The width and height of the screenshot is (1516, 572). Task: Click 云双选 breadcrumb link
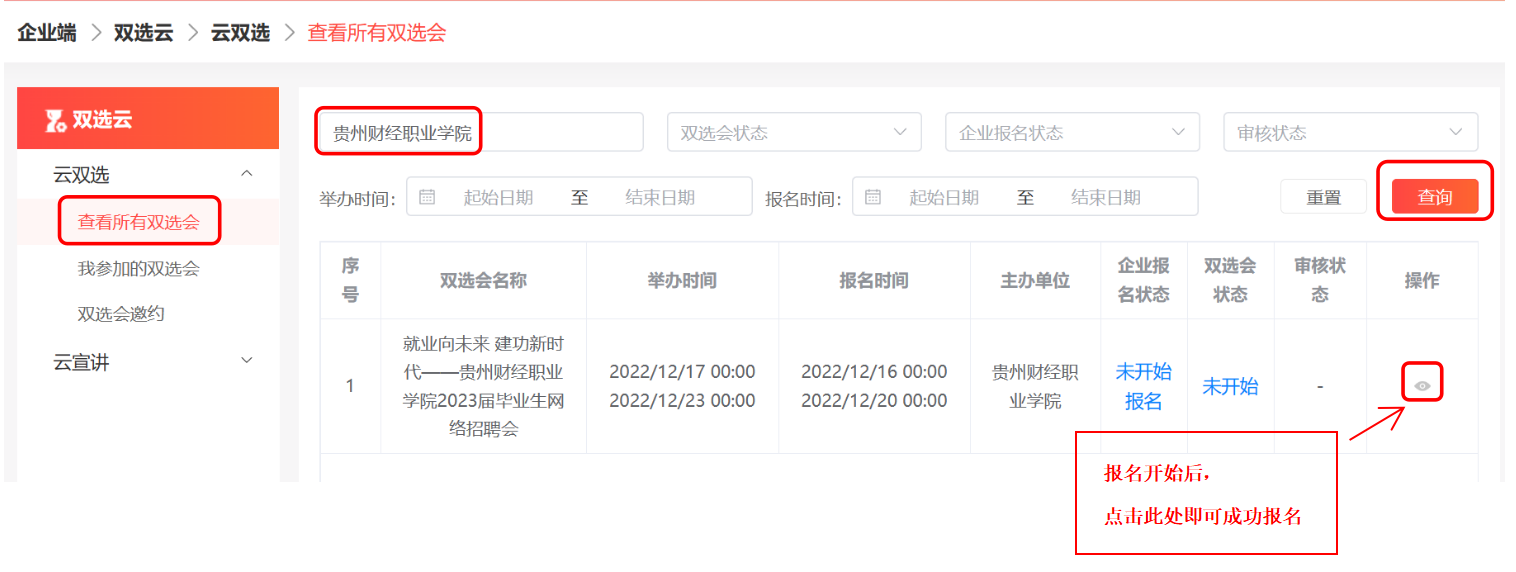click(240, 32)
